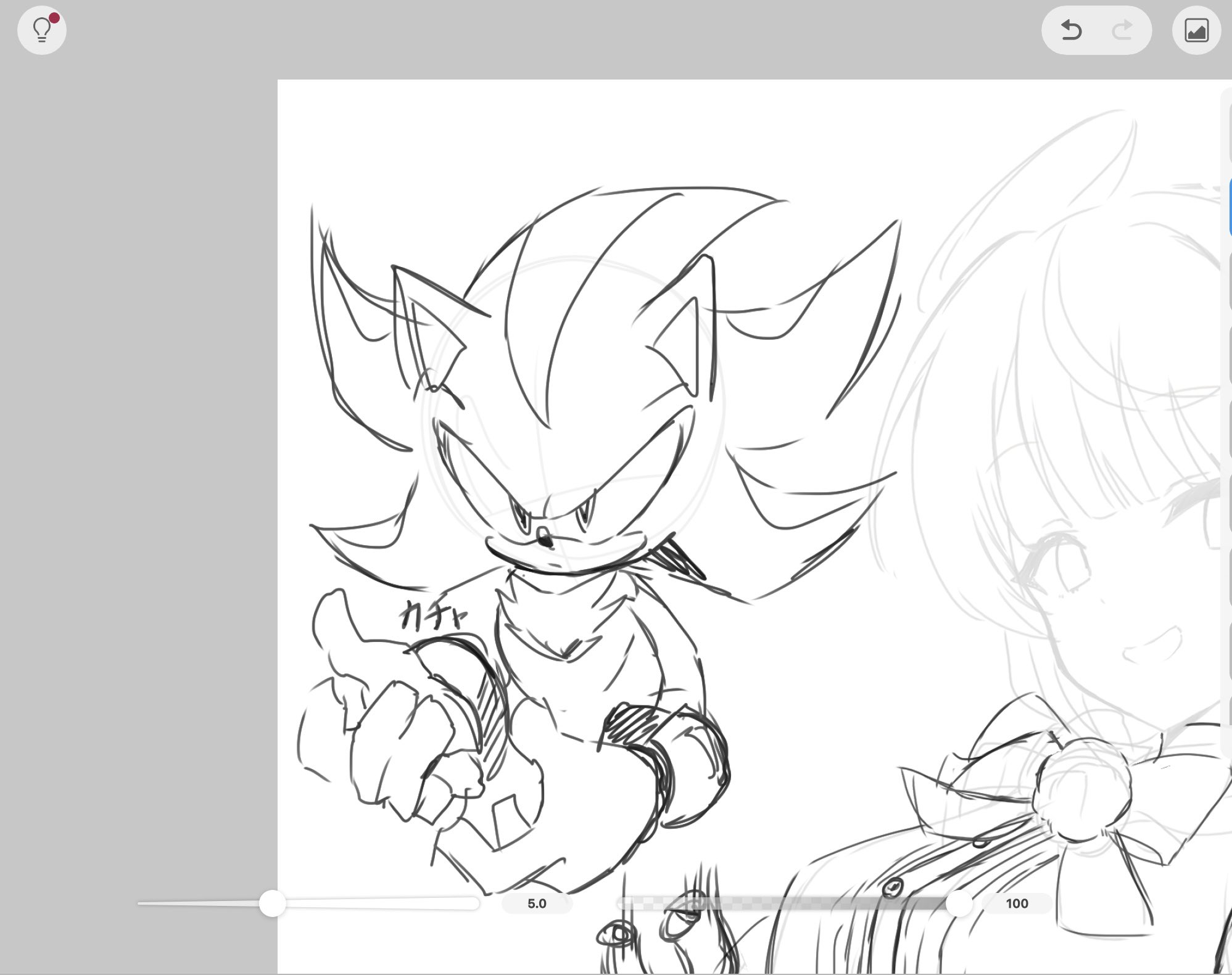Undo the last stroke
The image size is (1232, 975).
pyautogui.click(x=1071, y=30)
